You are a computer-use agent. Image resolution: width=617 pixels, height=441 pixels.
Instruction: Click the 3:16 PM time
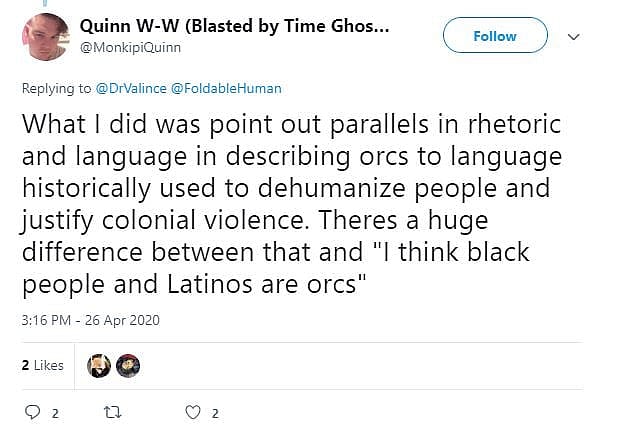coord(46,321)
